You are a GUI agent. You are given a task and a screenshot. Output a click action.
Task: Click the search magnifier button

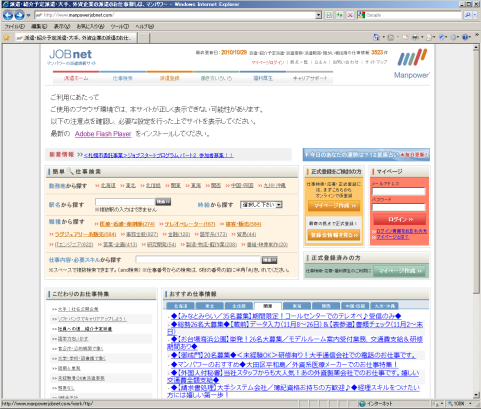pos(467,15)
